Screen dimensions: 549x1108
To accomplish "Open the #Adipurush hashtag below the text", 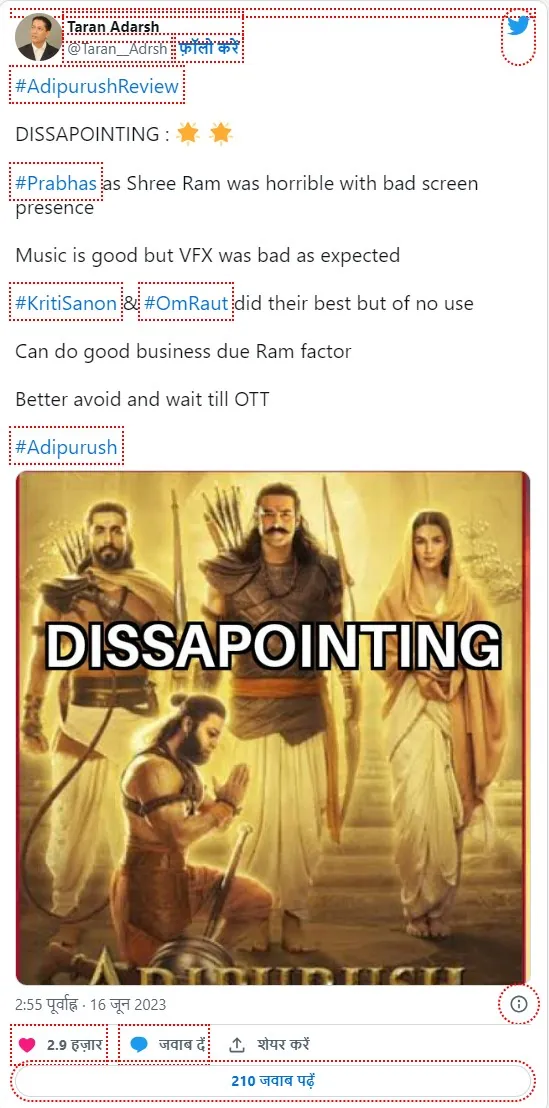I will (66, 447).
